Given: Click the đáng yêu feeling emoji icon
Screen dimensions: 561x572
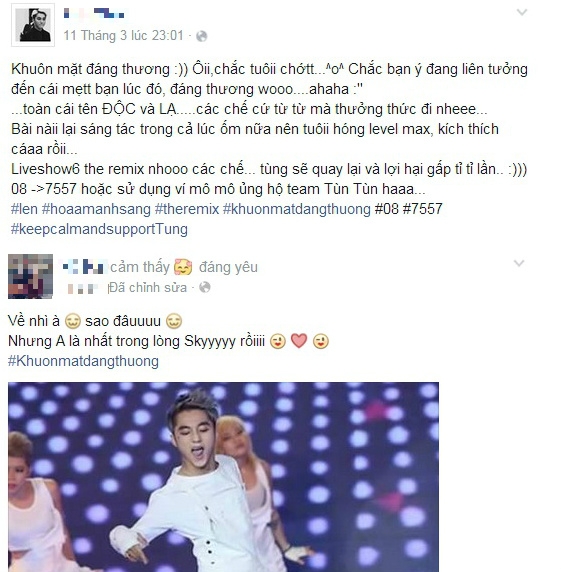Looking at the screenshot, I should pos(183,267).
